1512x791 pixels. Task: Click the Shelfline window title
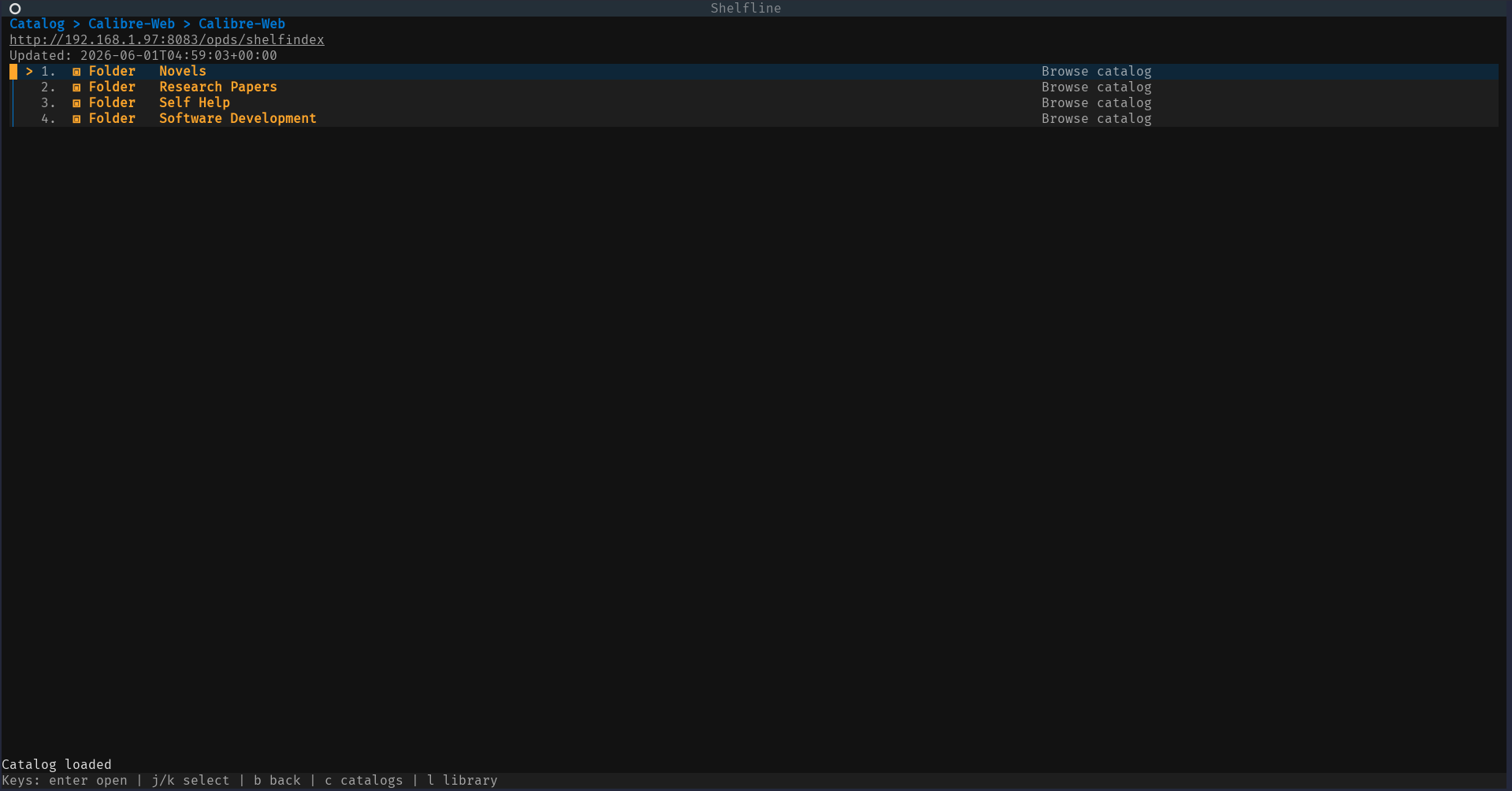746,8
